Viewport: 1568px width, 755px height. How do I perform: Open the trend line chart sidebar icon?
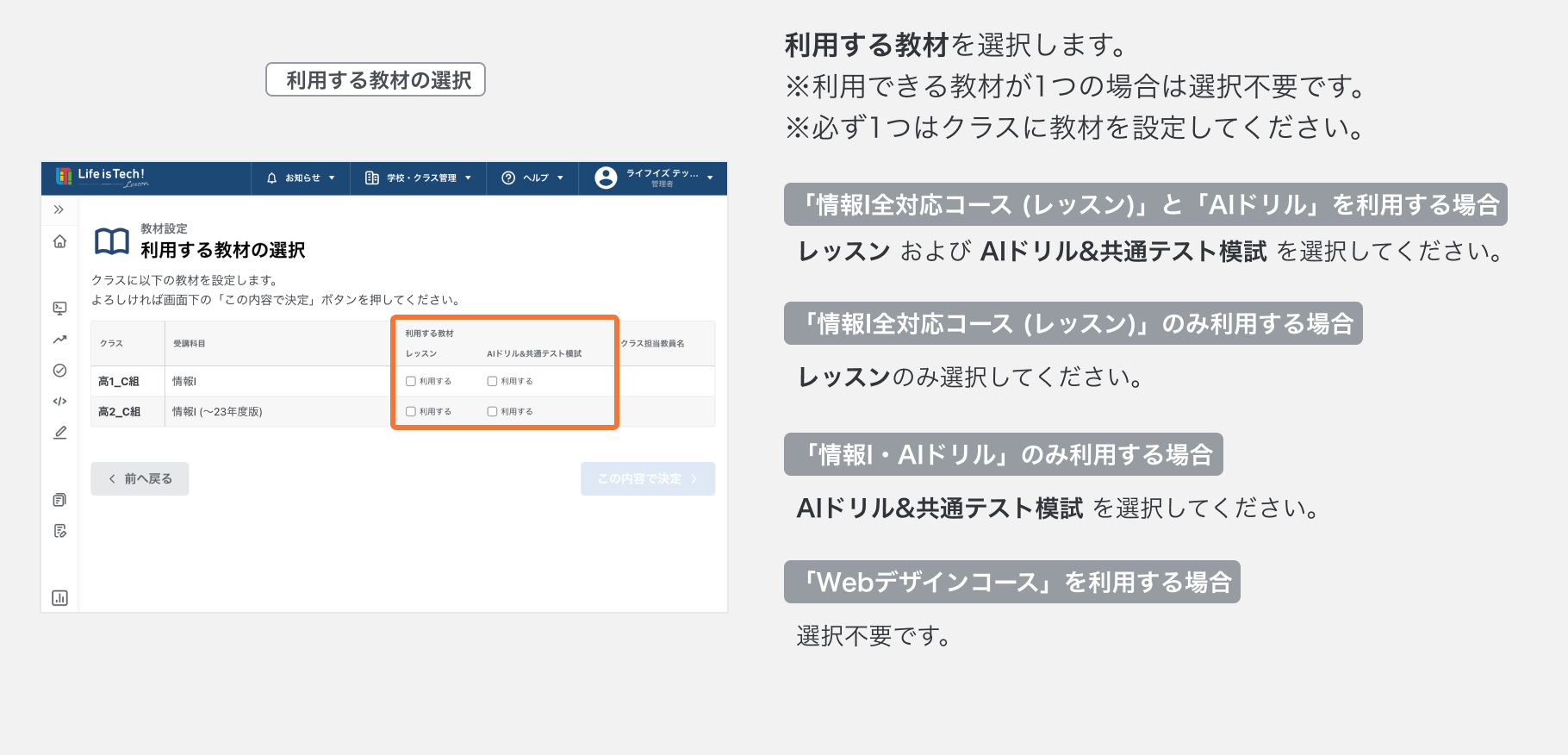coord(59,340)
